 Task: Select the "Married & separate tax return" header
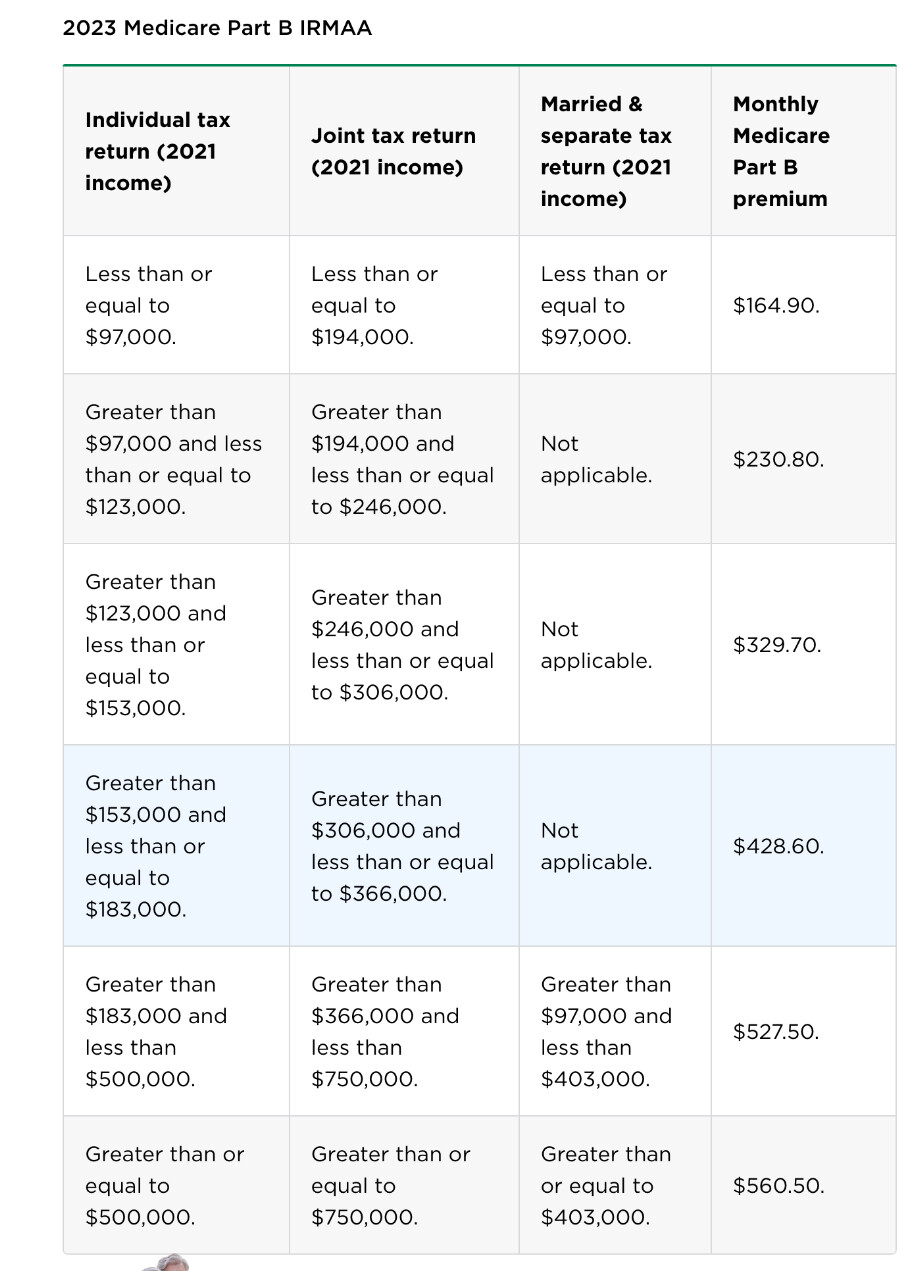pos(606,151)
